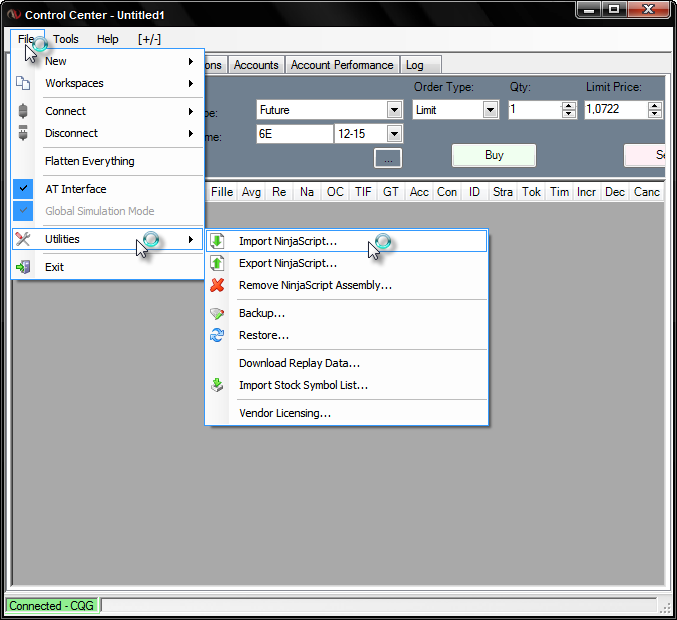The width and height of the screenshot is (677, 620).
Task: Click the Workspaces pages icon
Action: (x=23, y=83)
